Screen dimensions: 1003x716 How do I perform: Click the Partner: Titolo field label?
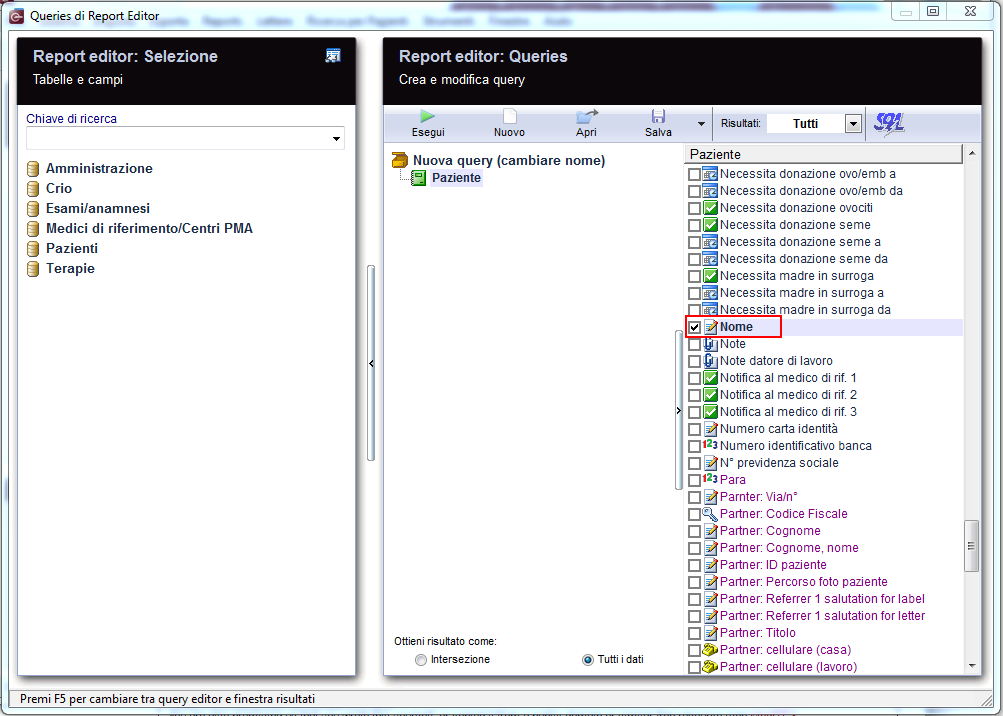click(x=757, y=633)
